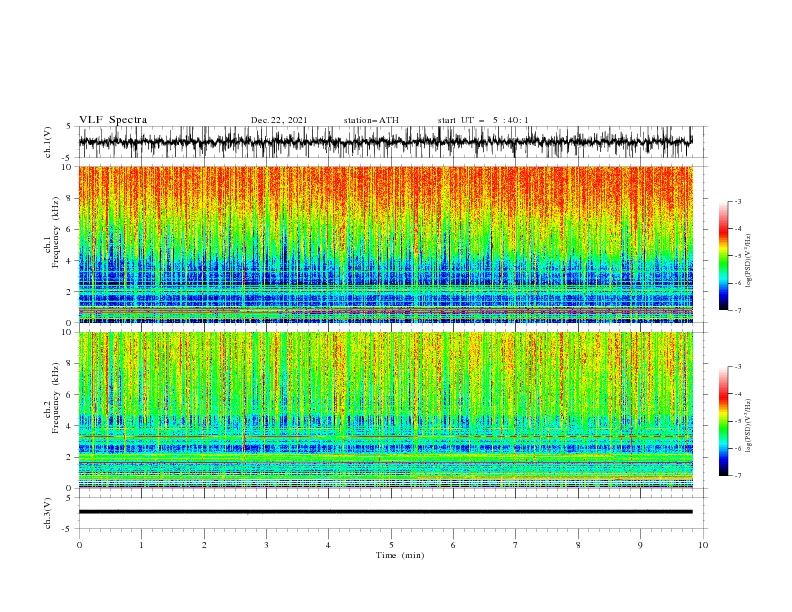Viewport: 792px width, 612px height.
Task: Click the 'ch.2 Frequency (kHz)' axis label
Action: pos(53,397)
